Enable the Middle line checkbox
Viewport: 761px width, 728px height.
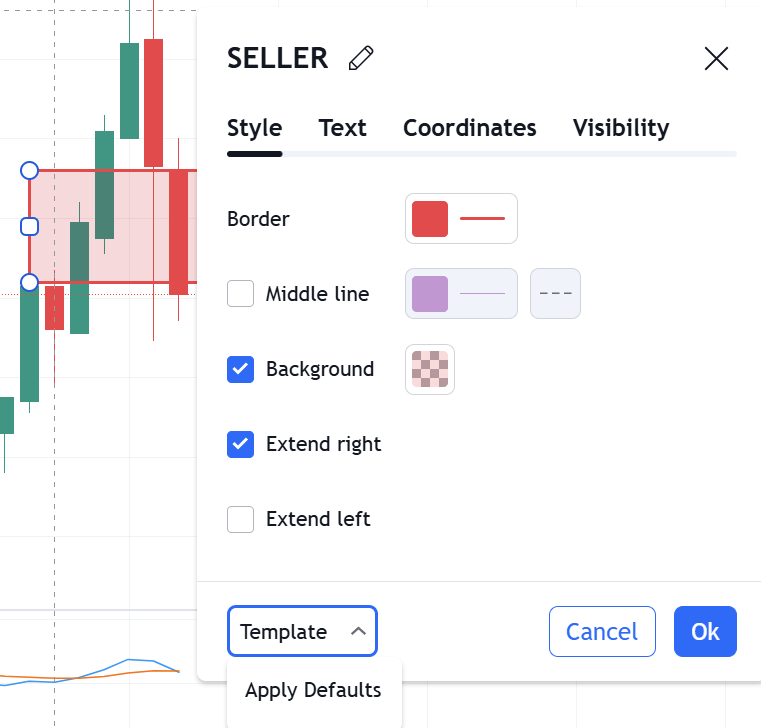tap(240, 293)
